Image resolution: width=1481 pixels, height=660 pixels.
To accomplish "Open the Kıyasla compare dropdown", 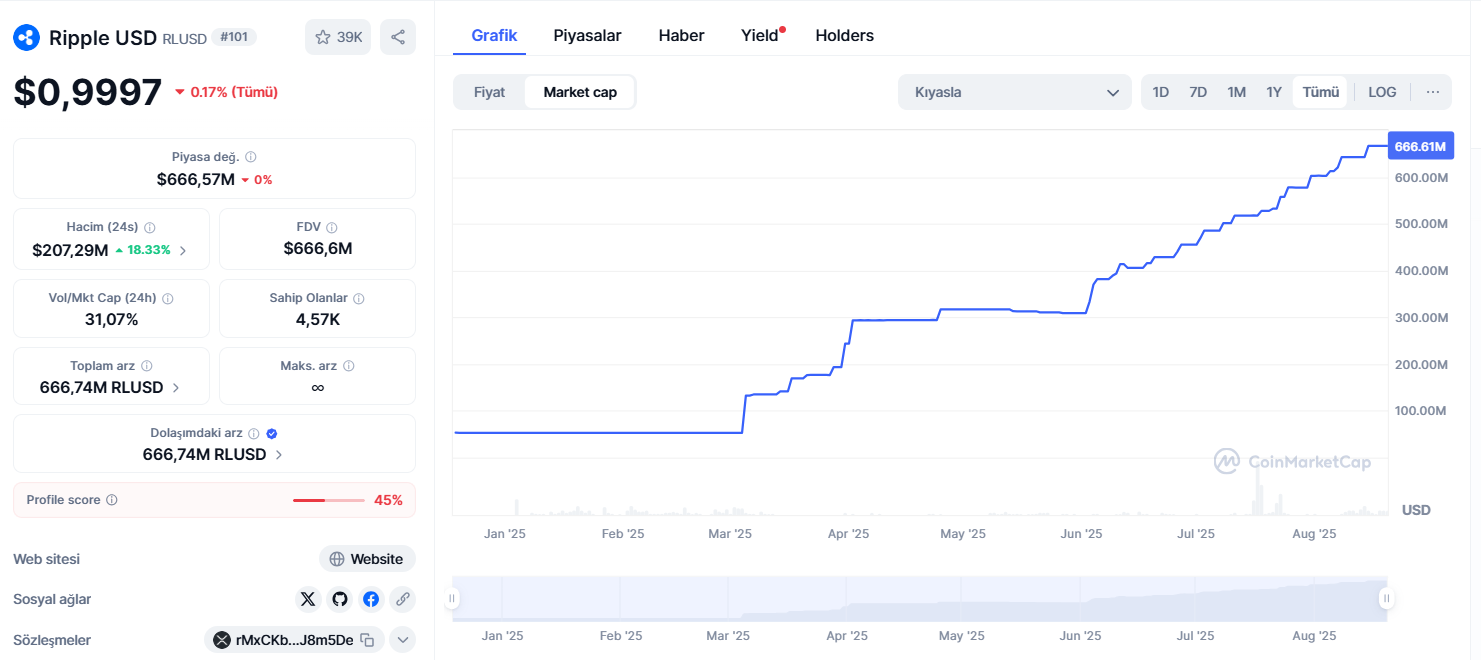I will click(x=1015, y=92).
